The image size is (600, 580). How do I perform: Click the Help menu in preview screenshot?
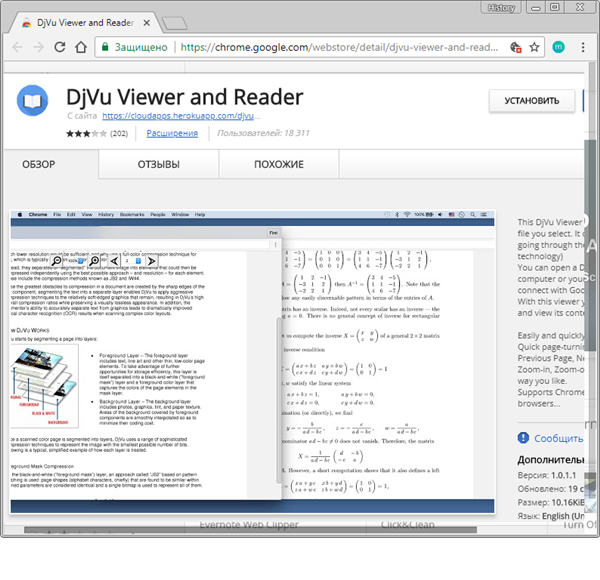pos(200,214)
